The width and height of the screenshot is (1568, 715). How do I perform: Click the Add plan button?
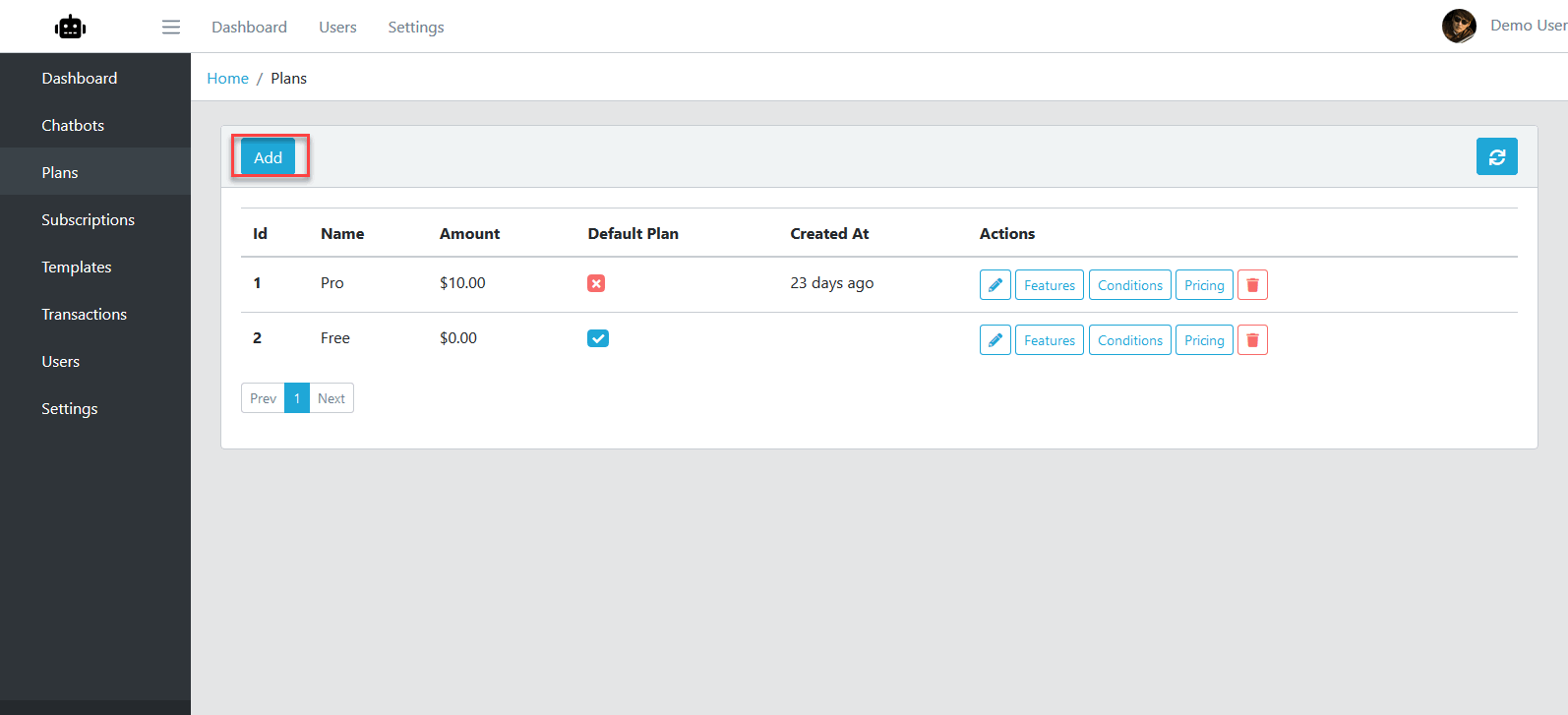269,157
